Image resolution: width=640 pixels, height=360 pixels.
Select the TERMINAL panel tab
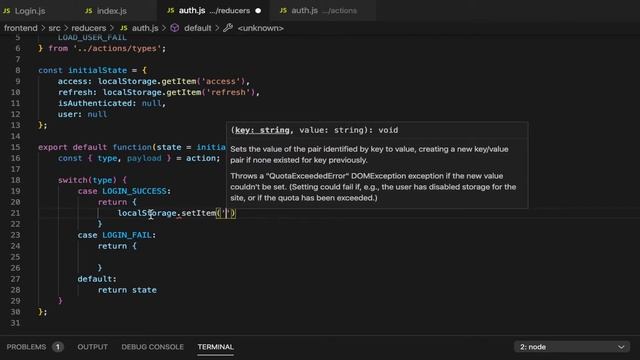pyautogui.click(x=216, y=347)
